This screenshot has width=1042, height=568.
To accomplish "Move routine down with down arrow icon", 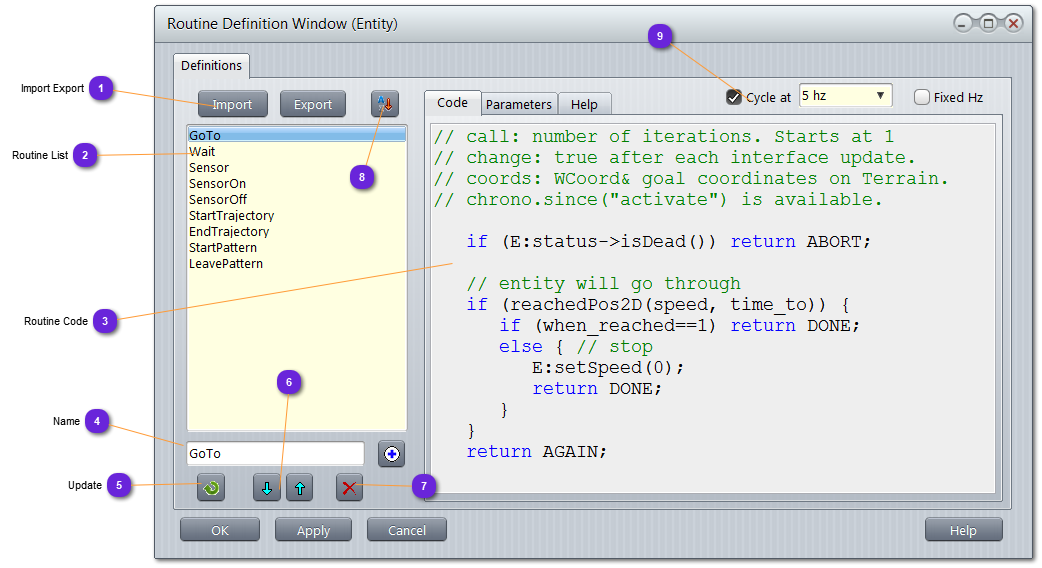I will (267, 488).
